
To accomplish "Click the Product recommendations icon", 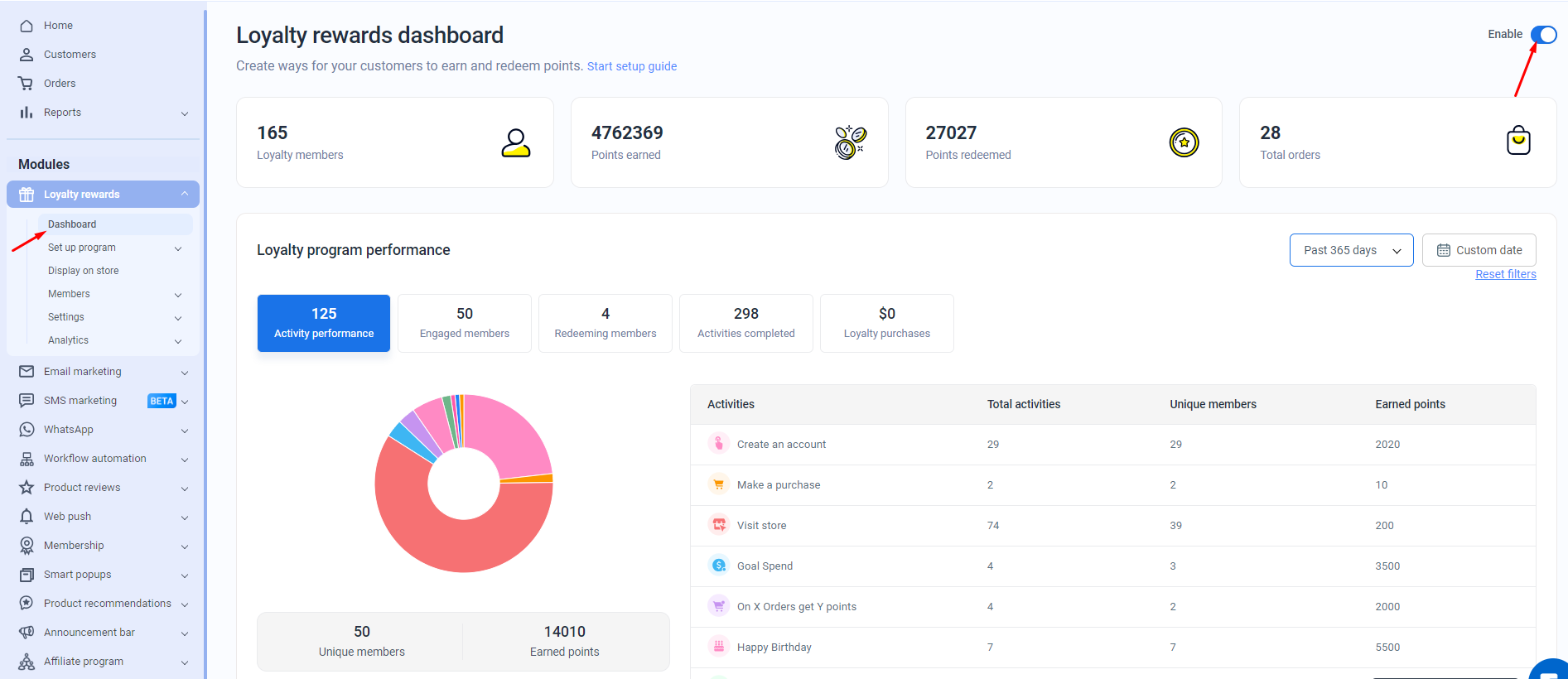I will point(27,604).
